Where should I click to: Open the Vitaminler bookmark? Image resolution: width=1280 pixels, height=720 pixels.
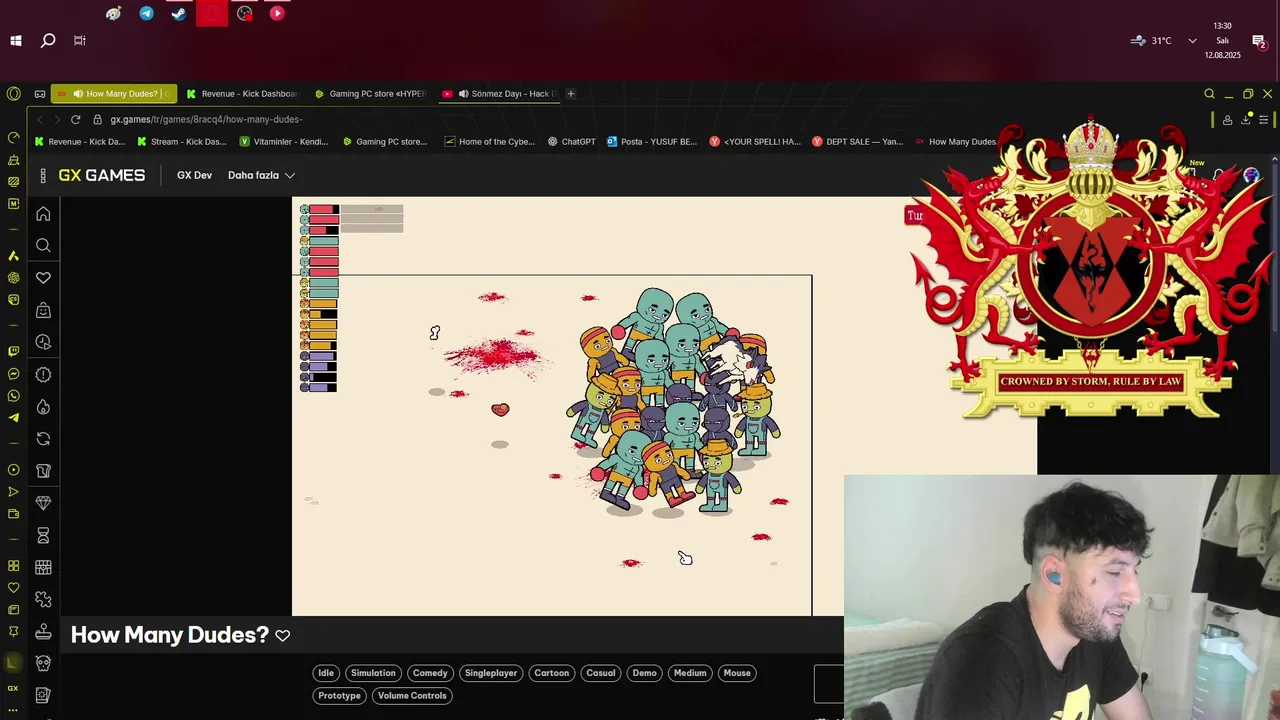(x=284, y=142)
